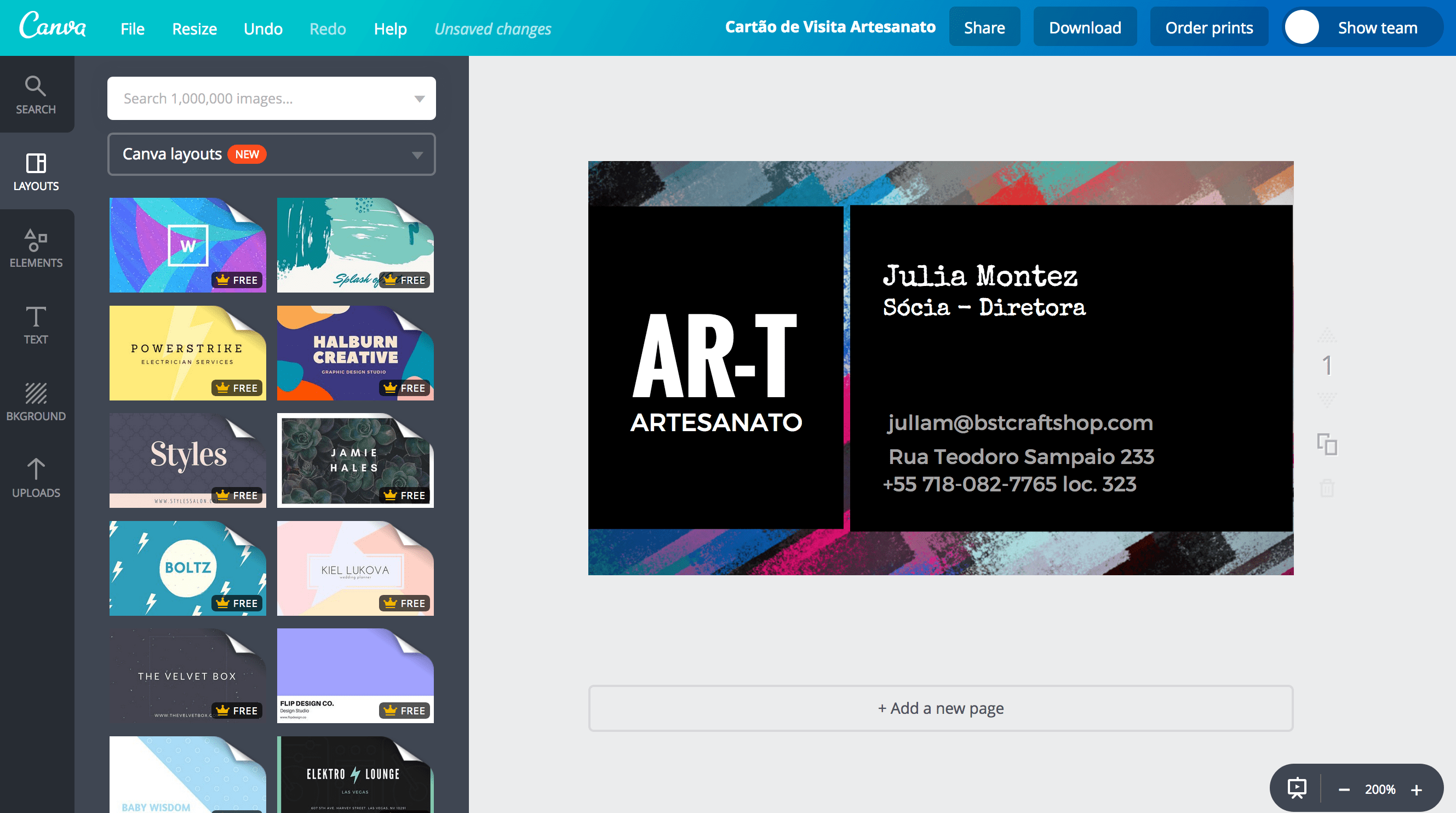Screen dimensions: 1456x813
Task: Click Redo in the top bar
Action: tap(328, 28)
